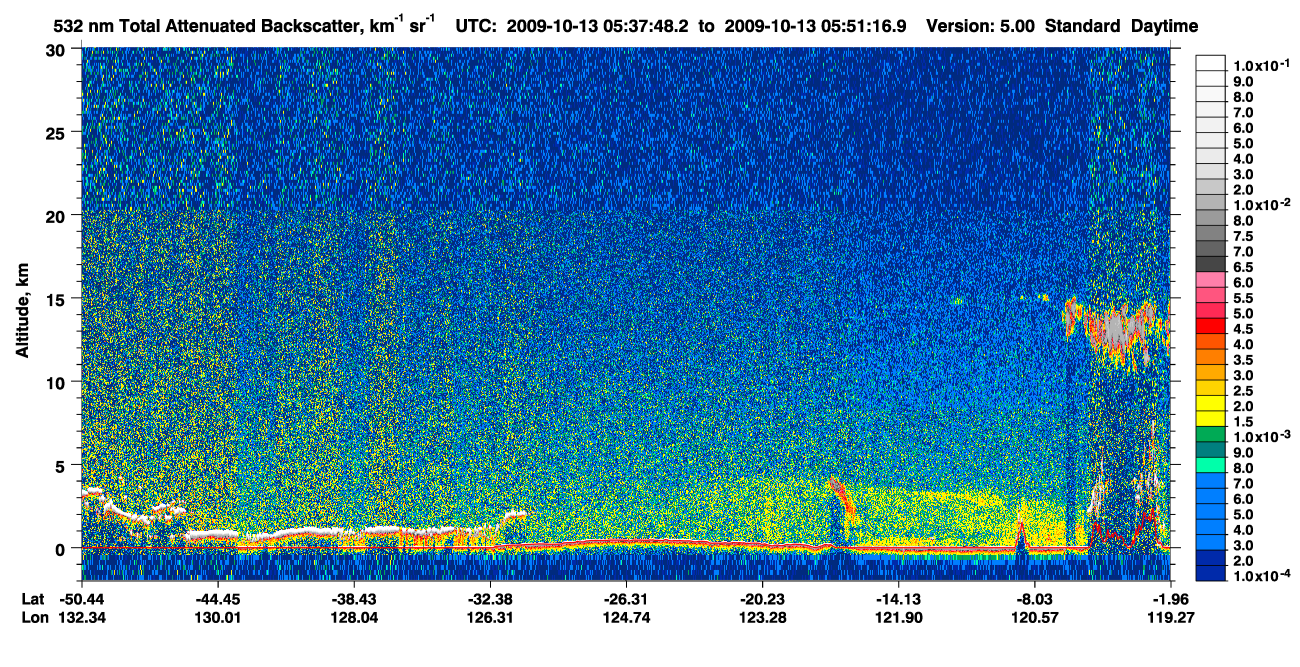Click latitude value "-50.44"
Screen dimensions: 1300x667
pyautogui.click(x=82, y=599)
